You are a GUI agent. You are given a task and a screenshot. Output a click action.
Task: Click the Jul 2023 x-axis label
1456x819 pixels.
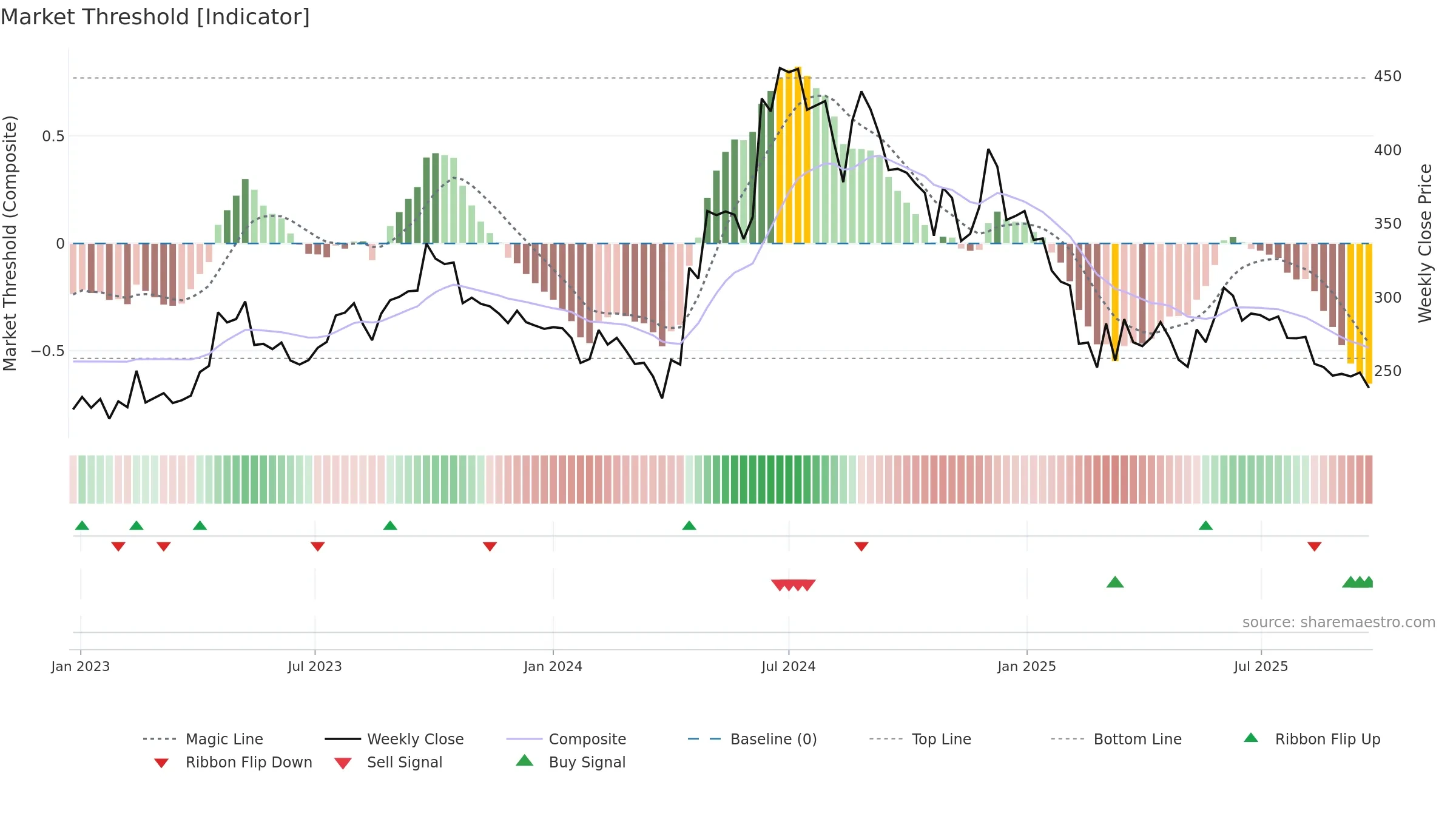coord(315,666)
